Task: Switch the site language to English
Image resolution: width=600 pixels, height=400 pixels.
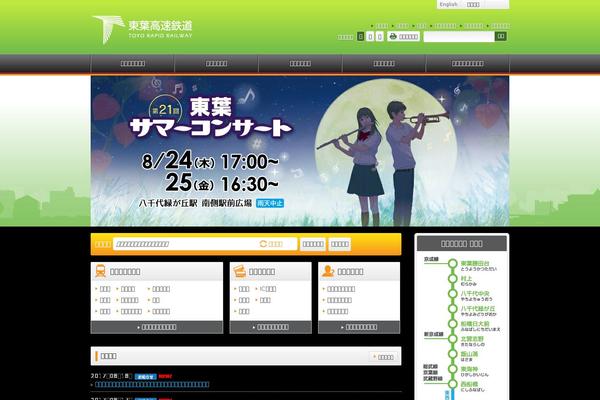Action: (x=448, y=5)
